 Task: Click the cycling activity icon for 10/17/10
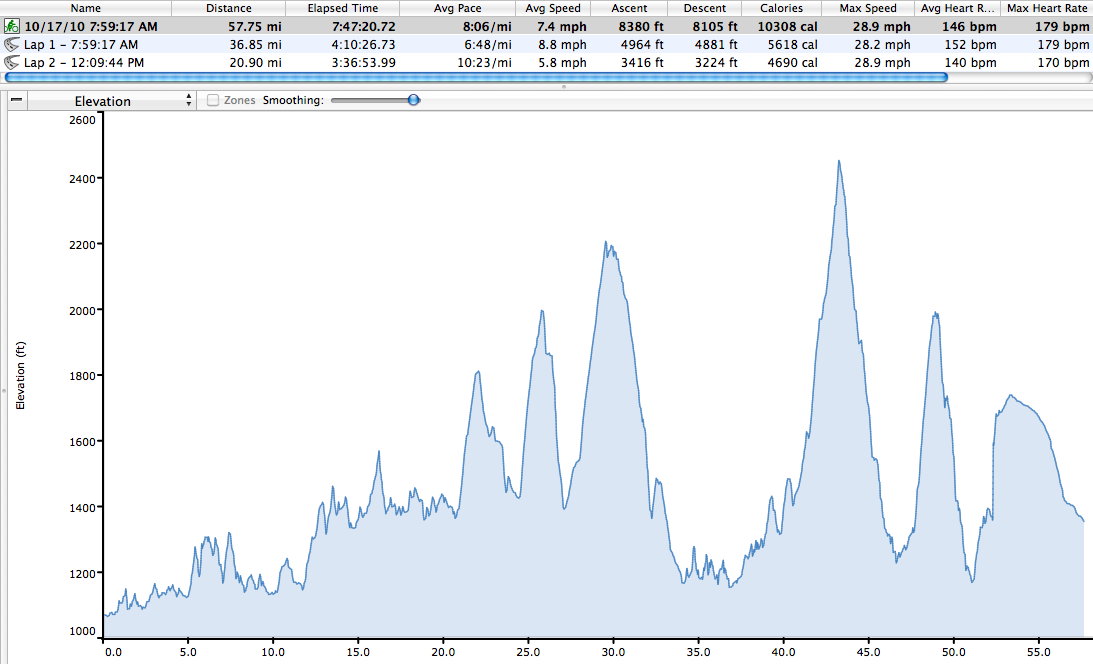tap(12, 28)
